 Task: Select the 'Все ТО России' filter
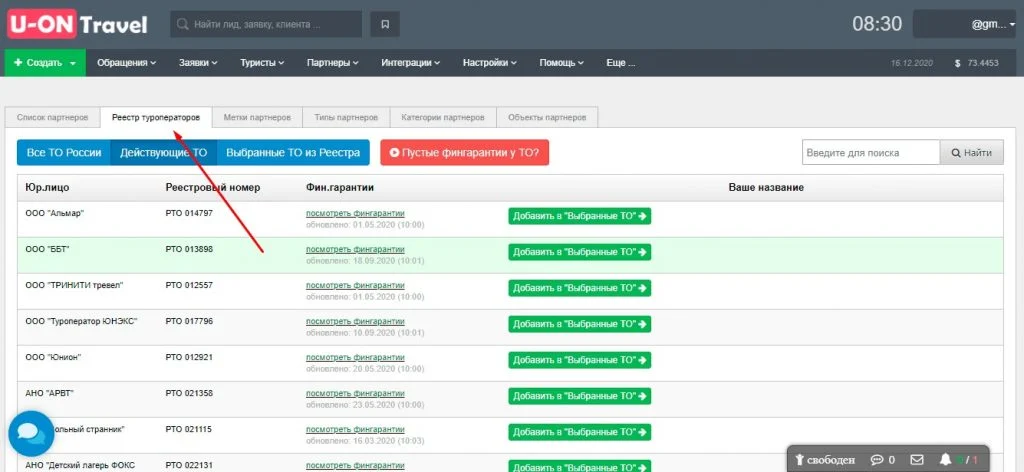click(64, 153)
